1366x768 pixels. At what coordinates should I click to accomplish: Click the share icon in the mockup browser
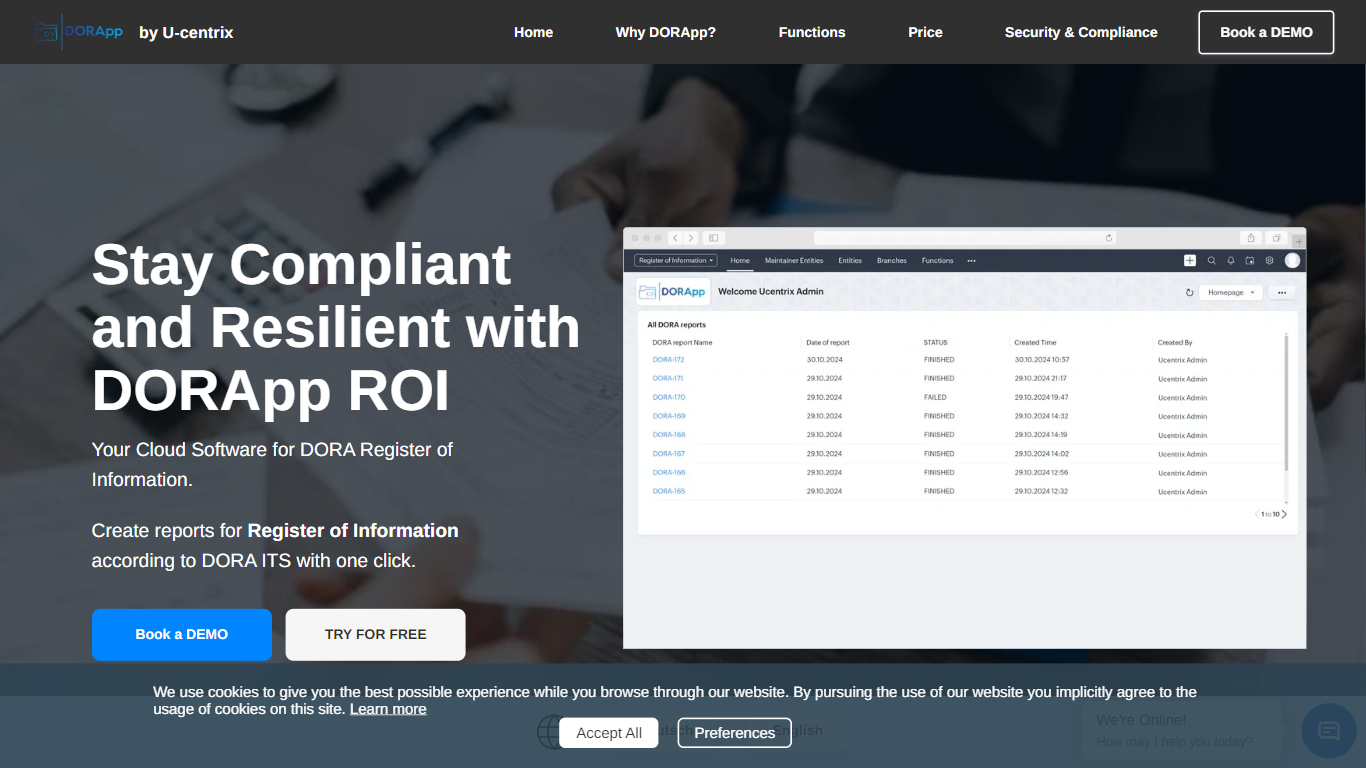tap(1250, 238)
